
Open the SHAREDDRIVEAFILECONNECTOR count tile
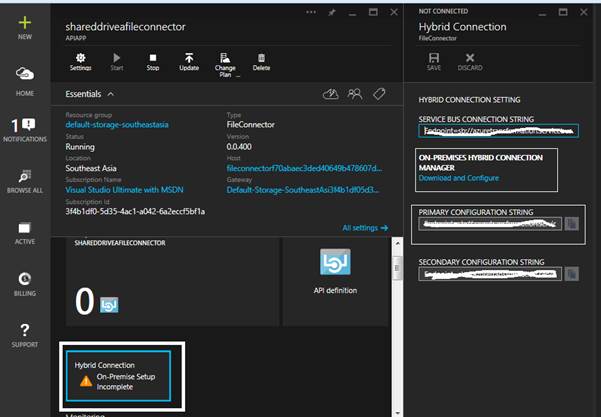pyautogui.click(x=172, y=282)
